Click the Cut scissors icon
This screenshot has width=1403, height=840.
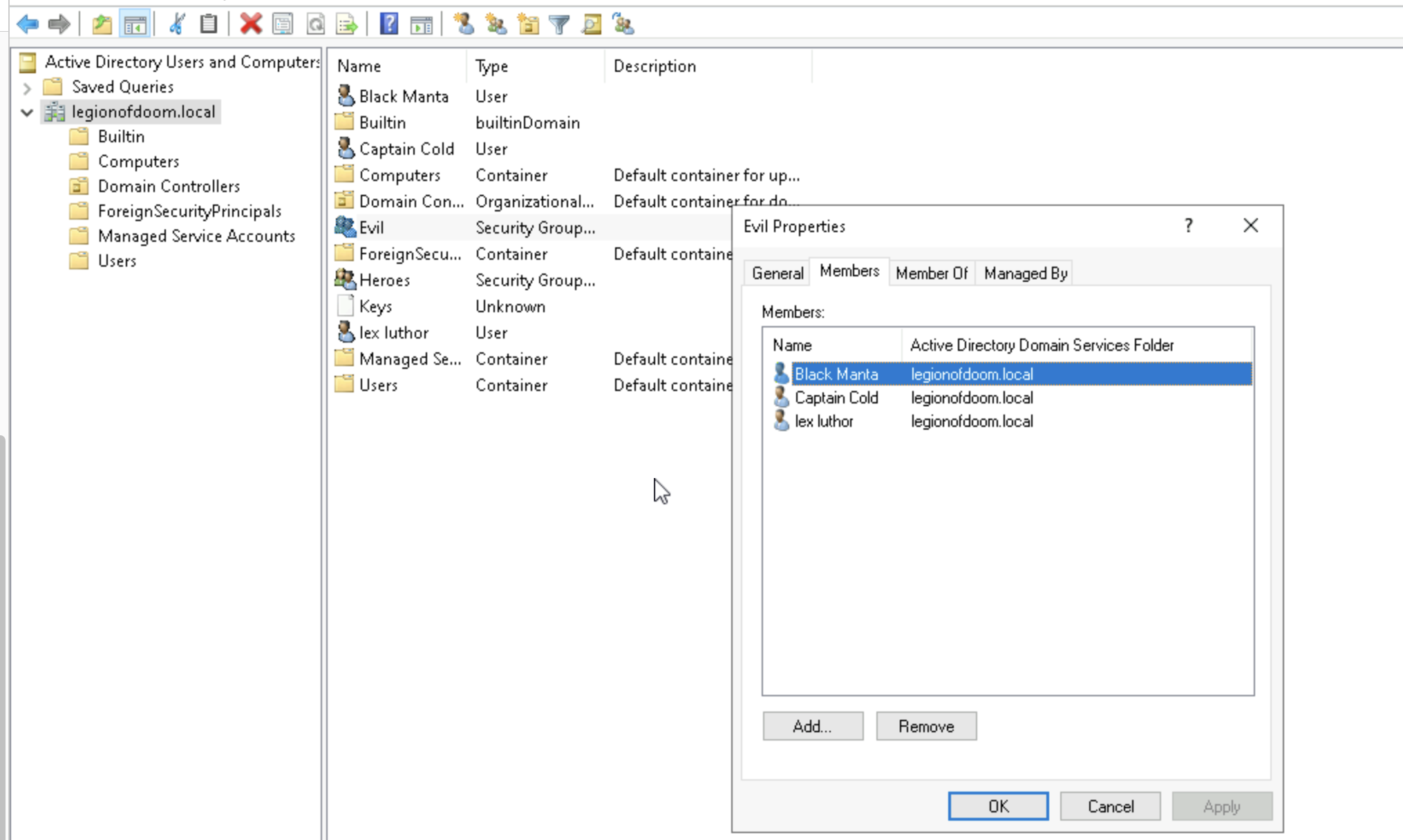177,24
